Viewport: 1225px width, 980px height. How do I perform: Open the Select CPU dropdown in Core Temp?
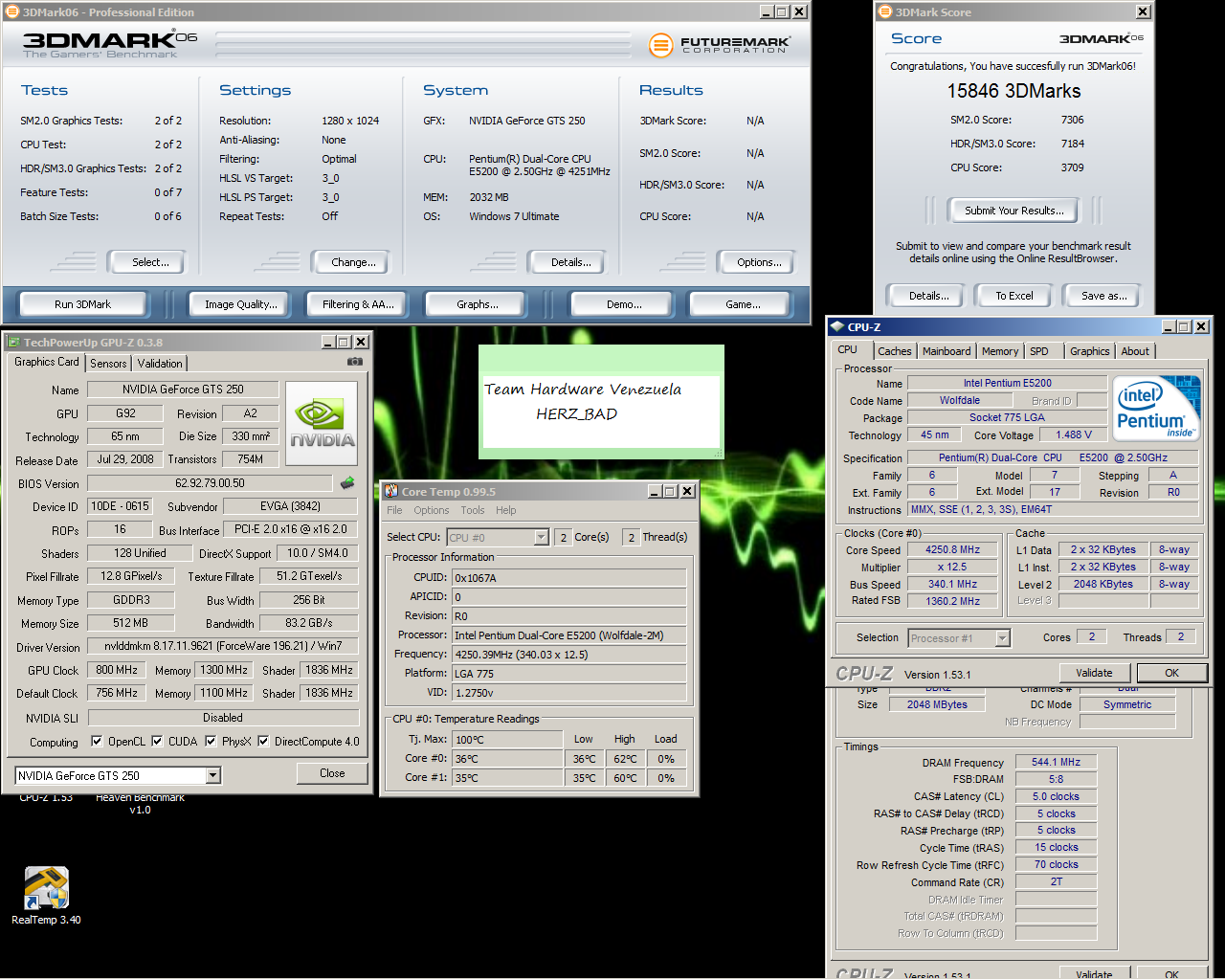(541, 537)
